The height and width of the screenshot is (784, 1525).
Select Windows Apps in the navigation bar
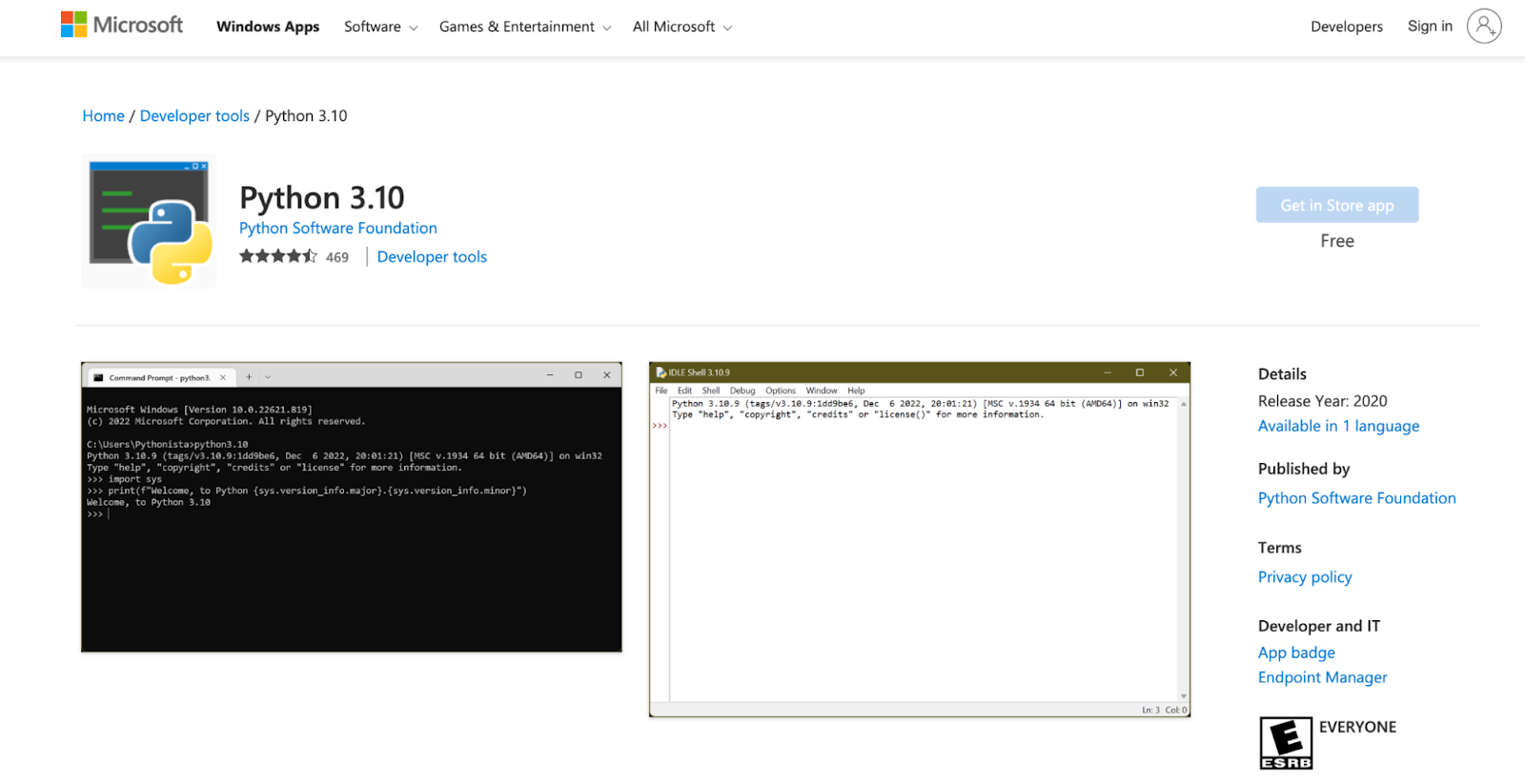click(x=268, y=27)
